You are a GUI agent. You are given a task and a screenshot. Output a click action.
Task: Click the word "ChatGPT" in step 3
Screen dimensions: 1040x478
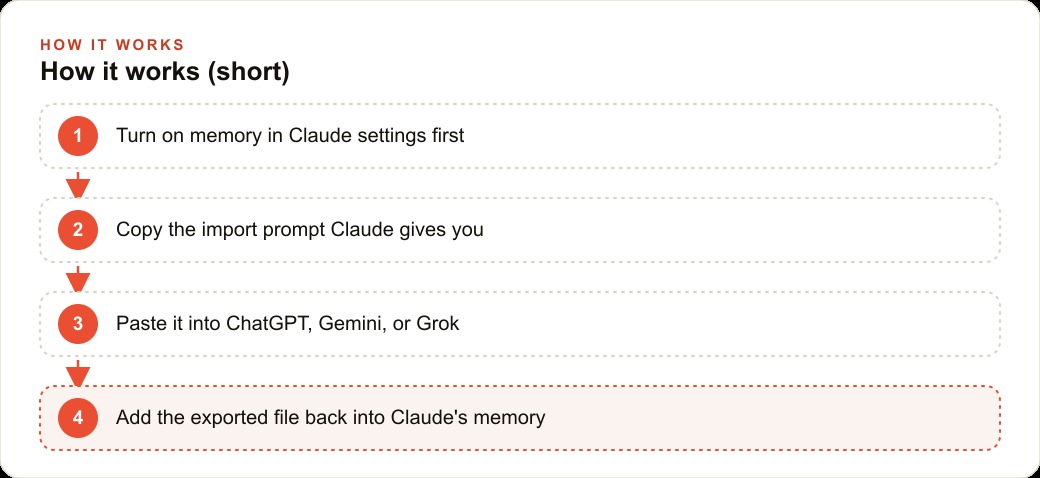[x=268, y=324]
